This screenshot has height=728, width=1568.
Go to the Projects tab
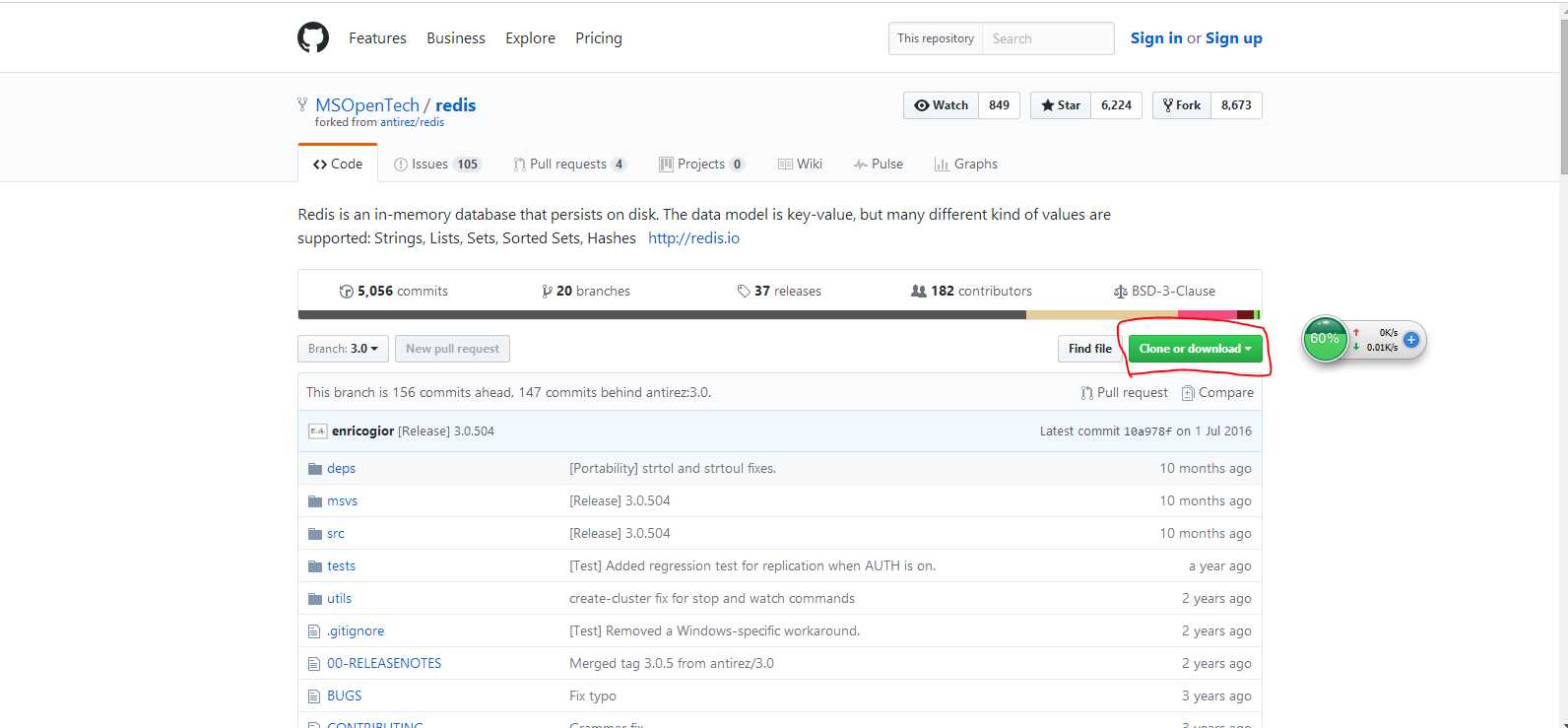click(701, 164)
